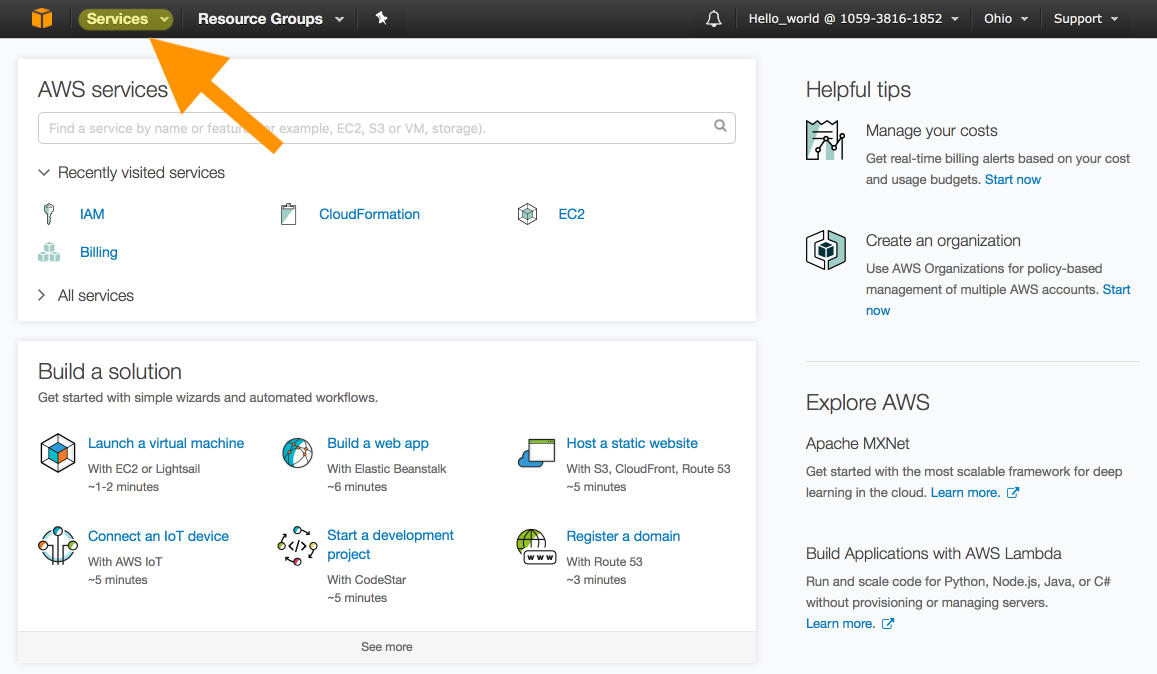Click the CloudFormation clipboard icon

pos(289,214)
